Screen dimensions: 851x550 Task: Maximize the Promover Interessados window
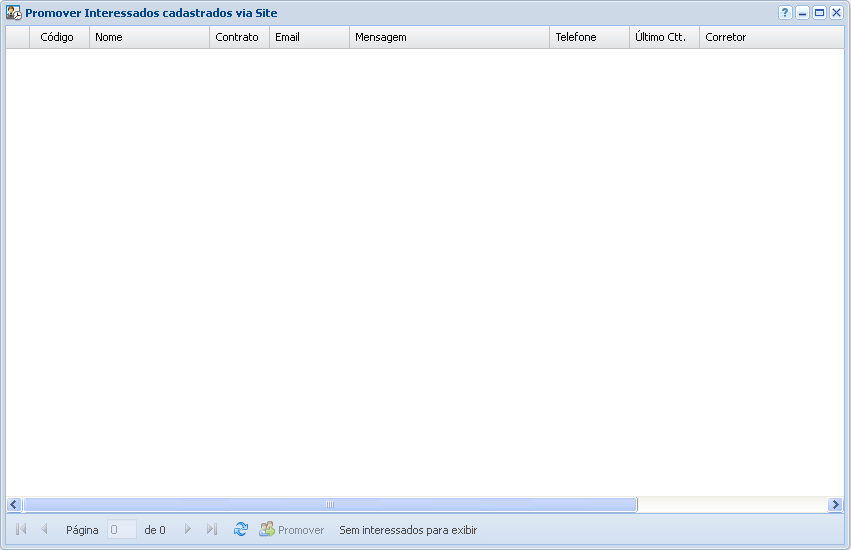coord(819,13)
